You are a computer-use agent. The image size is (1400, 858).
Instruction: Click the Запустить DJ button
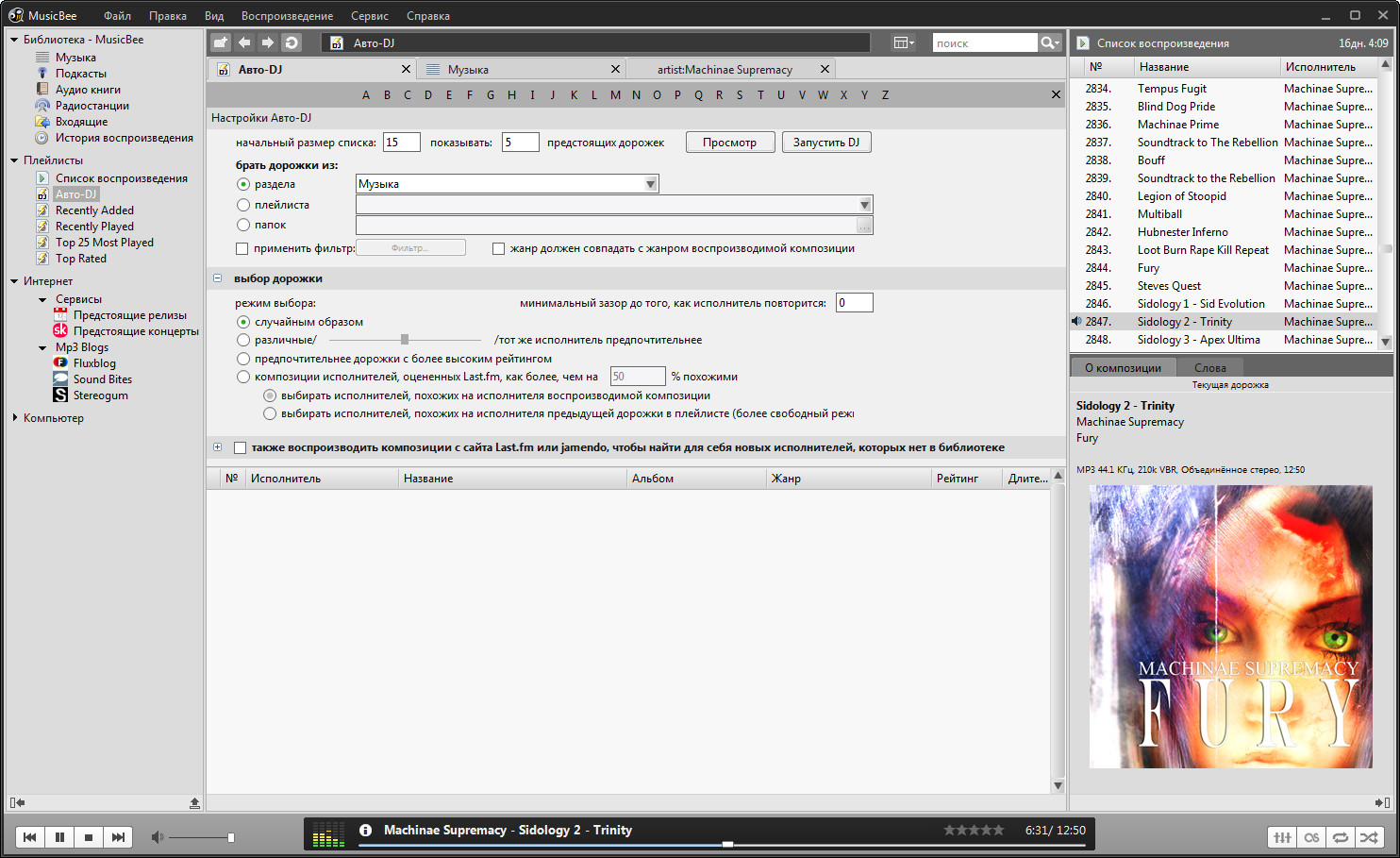pos(826,143)
